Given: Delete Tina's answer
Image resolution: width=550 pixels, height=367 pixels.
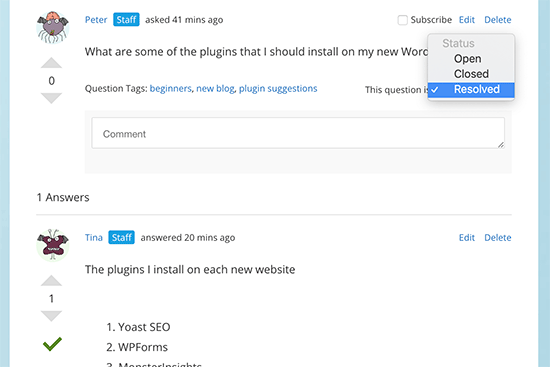Looking at the screenshot, I should click(497, 238).
